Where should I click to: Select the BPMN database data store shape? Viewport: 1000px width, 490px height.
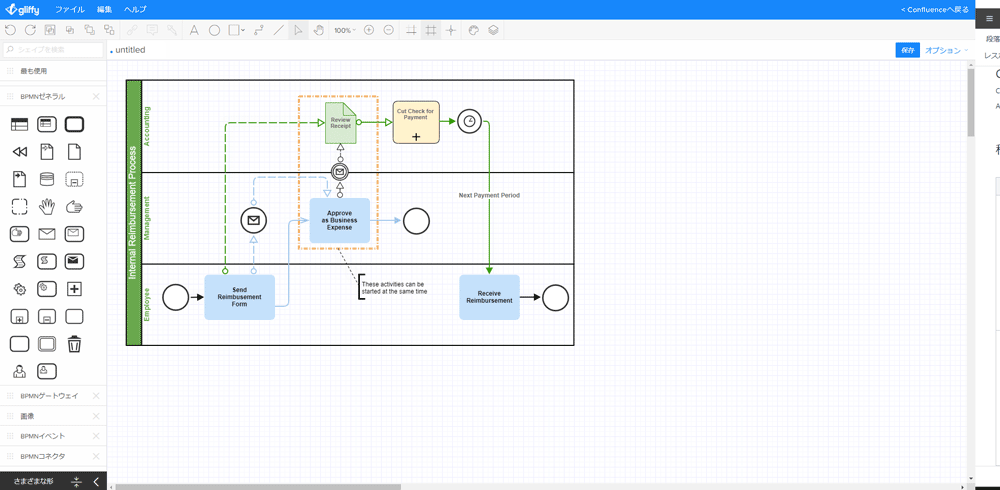[47, 179]
